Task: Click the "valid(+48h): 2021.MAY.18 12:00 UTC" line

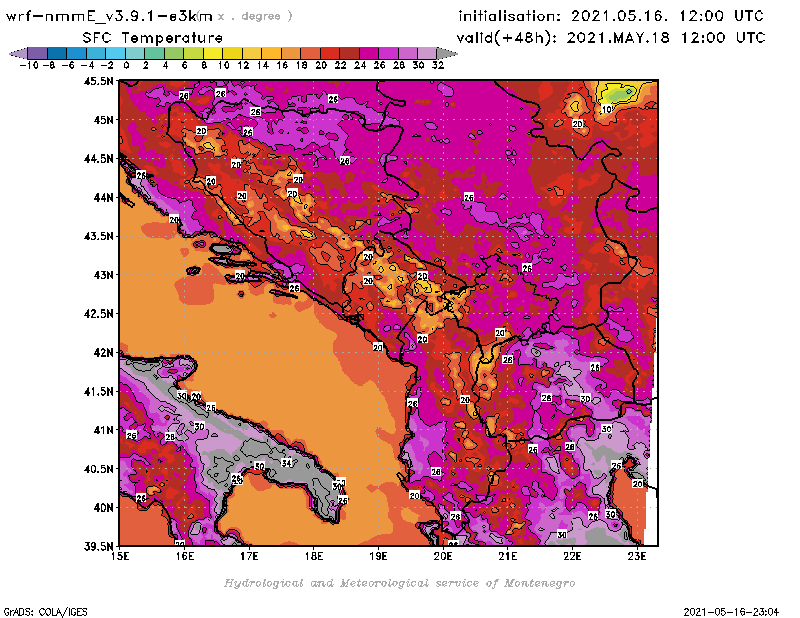Action: [x=611, y=38]
